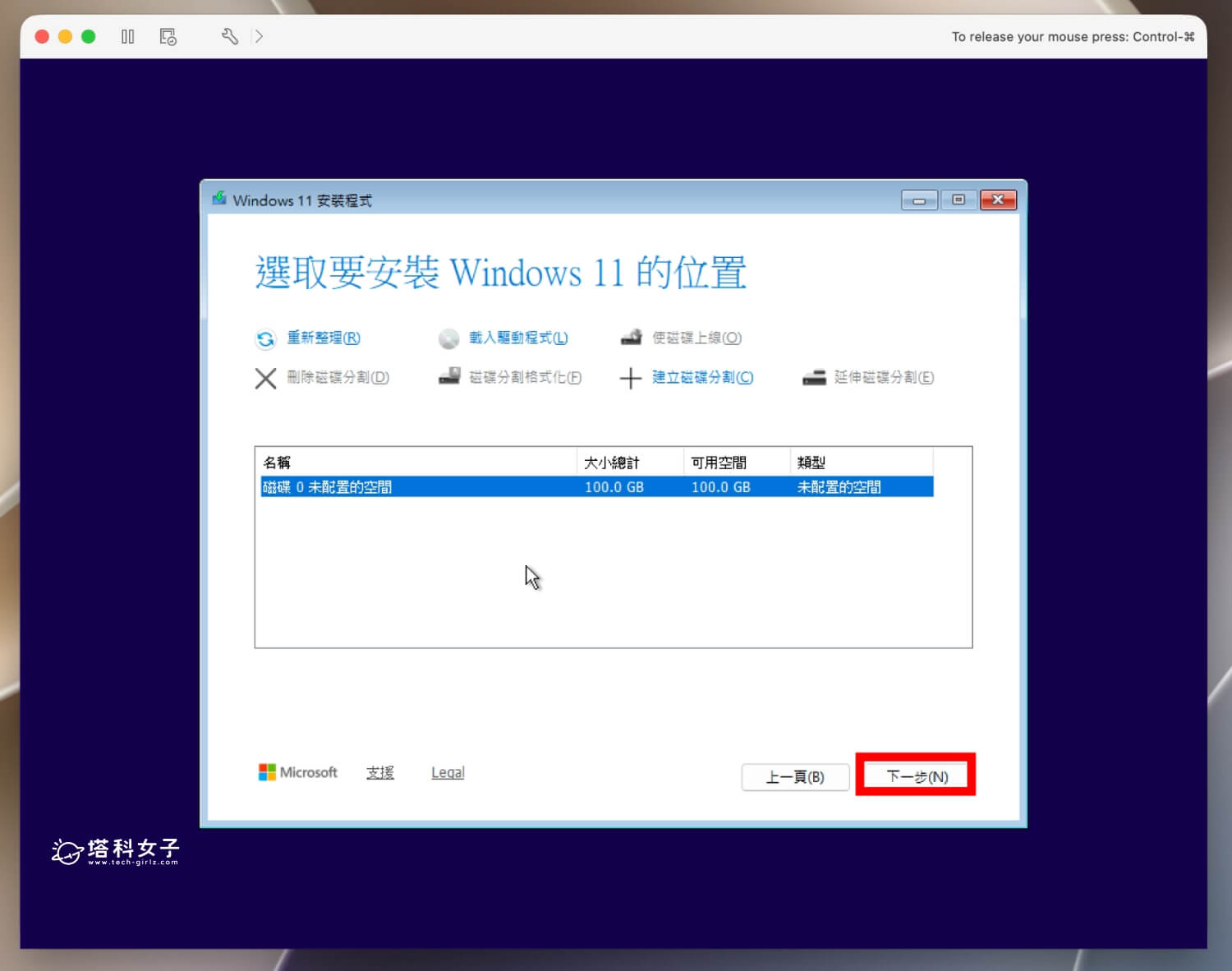Click the 大小總計 column header
1232x971 pixels.
click(x=630, y=462)
